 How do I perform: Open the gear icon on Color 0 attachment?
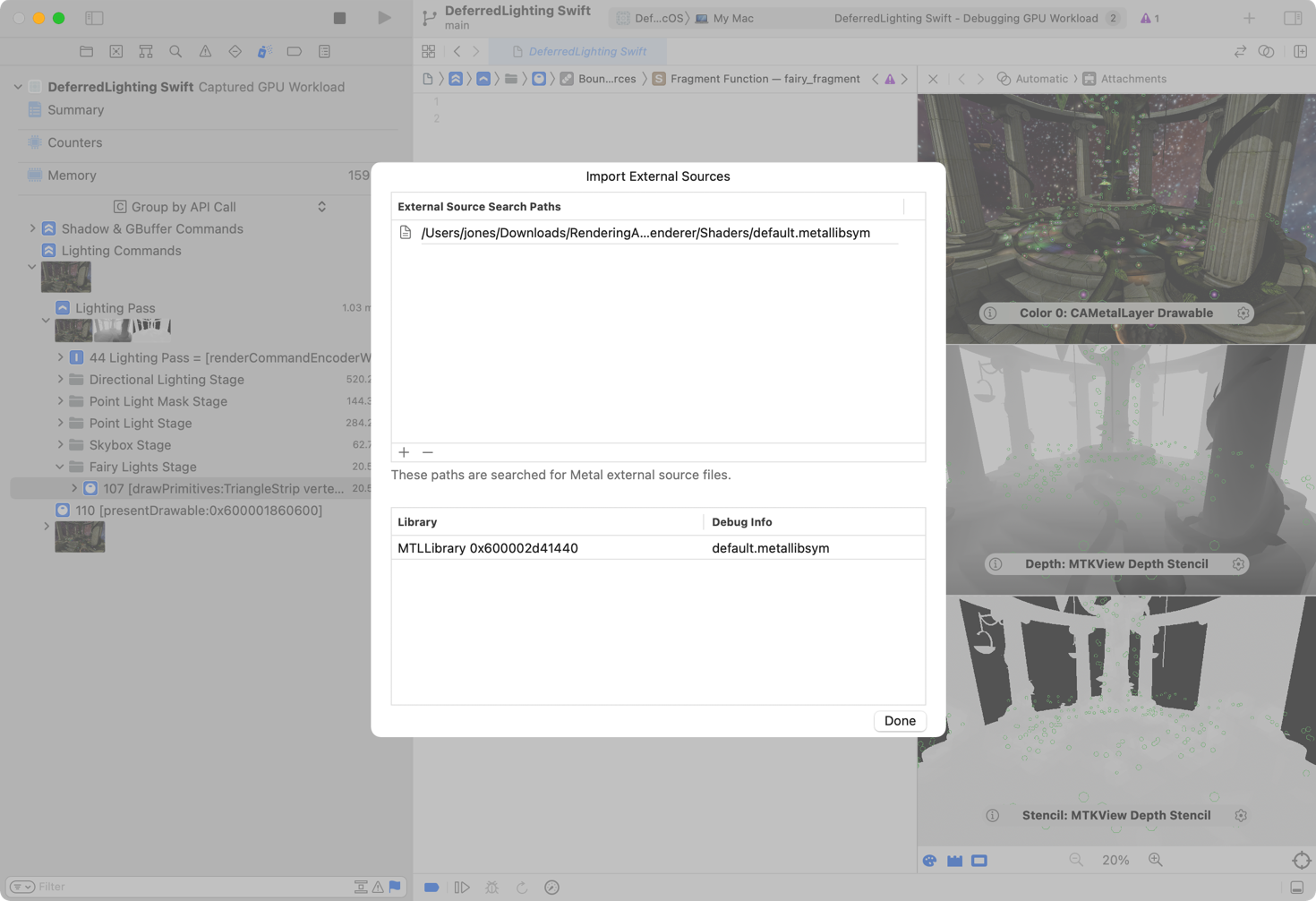click(1243, 313)
